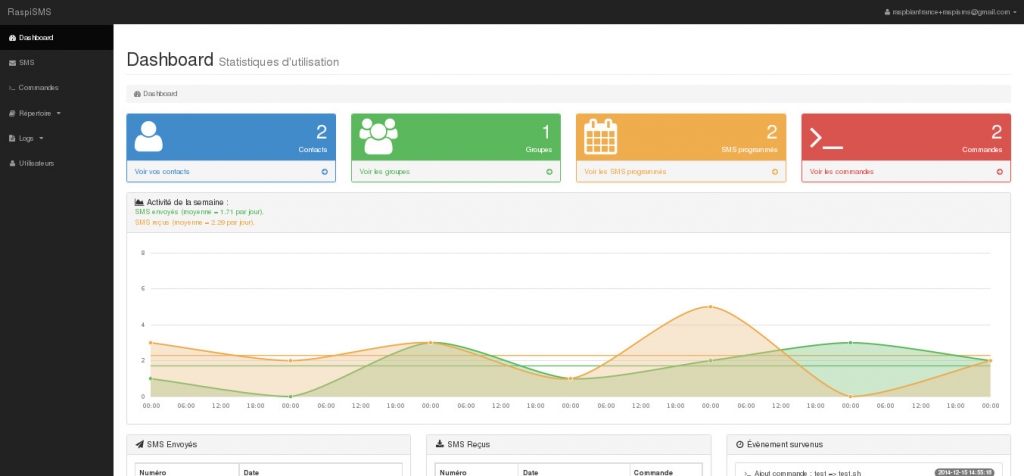Click the arrow icon beside Voir vos contacts

[325, 172]
